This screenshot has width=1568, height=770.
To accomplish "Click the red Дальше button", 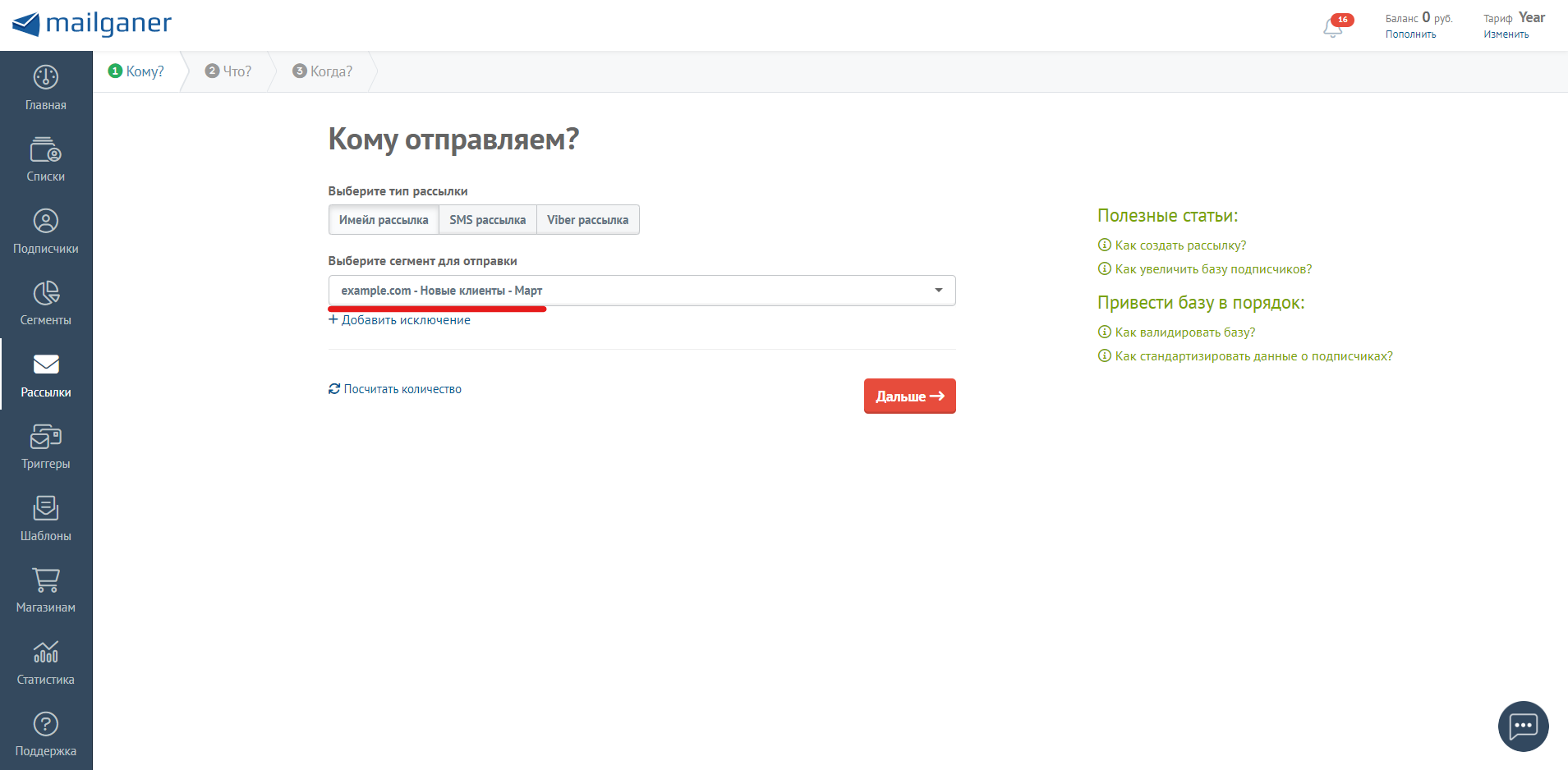I will 909,396.
